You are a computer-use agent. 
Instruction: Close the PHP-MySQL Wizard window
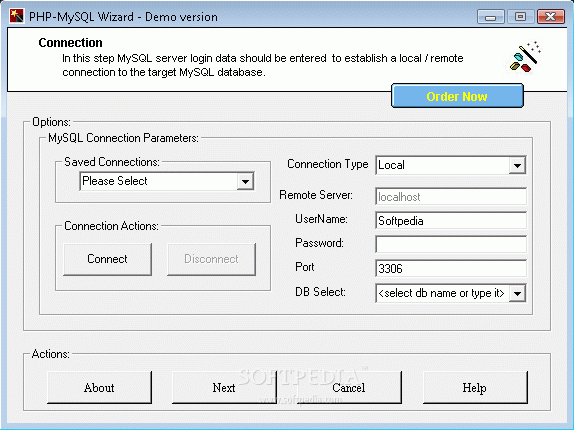pos(551,17)
